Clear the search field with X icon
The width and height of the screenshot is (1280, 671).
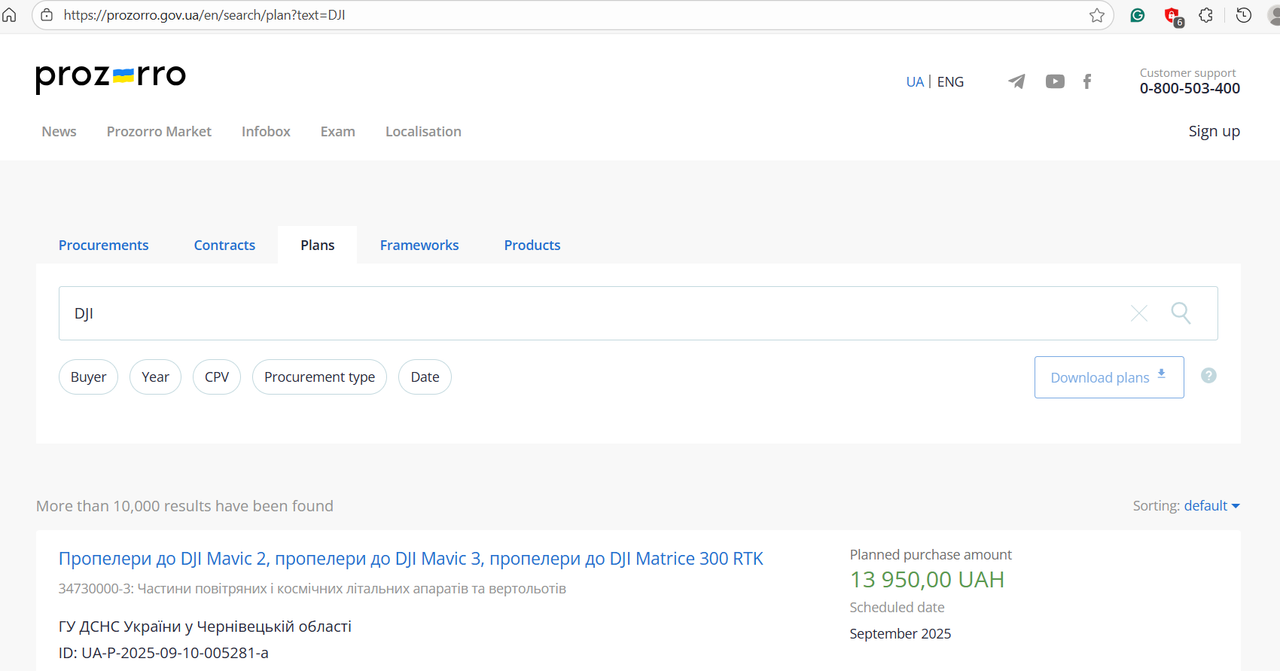(1139, 313)
